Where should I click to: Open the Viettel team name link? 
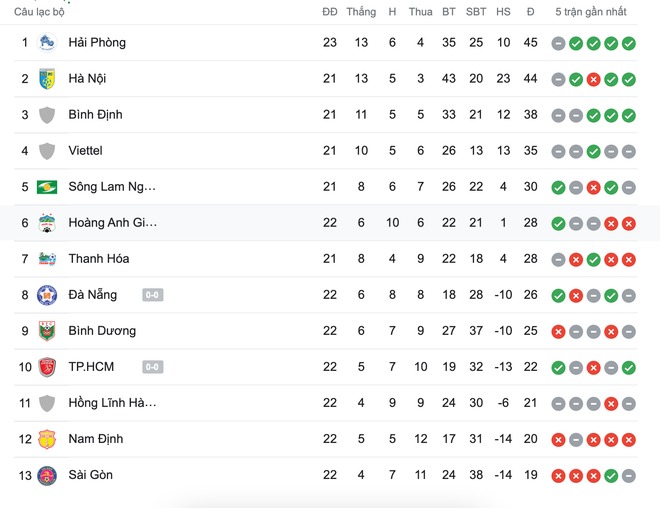point(85,151)
